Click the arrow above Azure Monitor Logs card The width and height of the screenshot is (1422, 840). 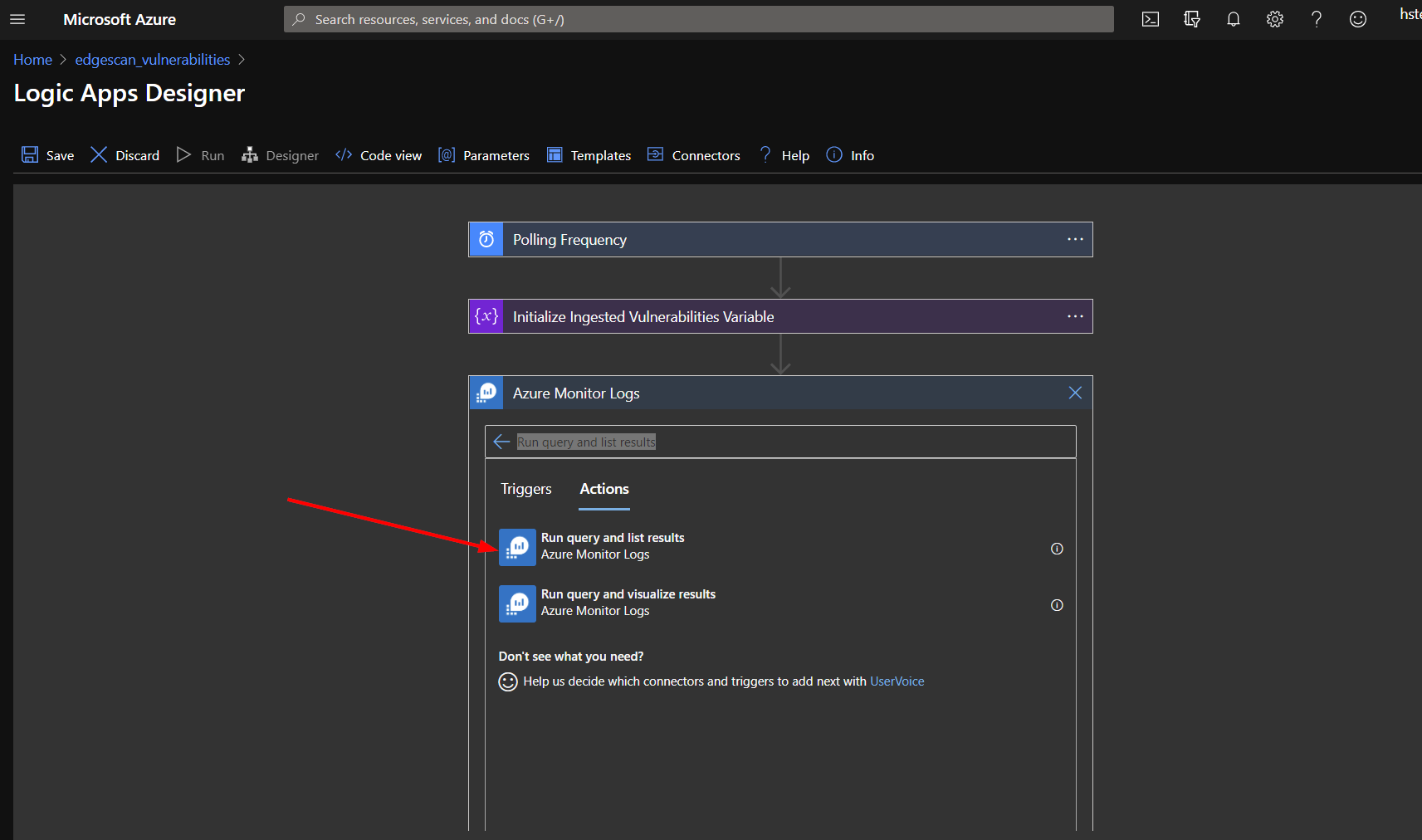pyautogui.click(x=780, y=354)
